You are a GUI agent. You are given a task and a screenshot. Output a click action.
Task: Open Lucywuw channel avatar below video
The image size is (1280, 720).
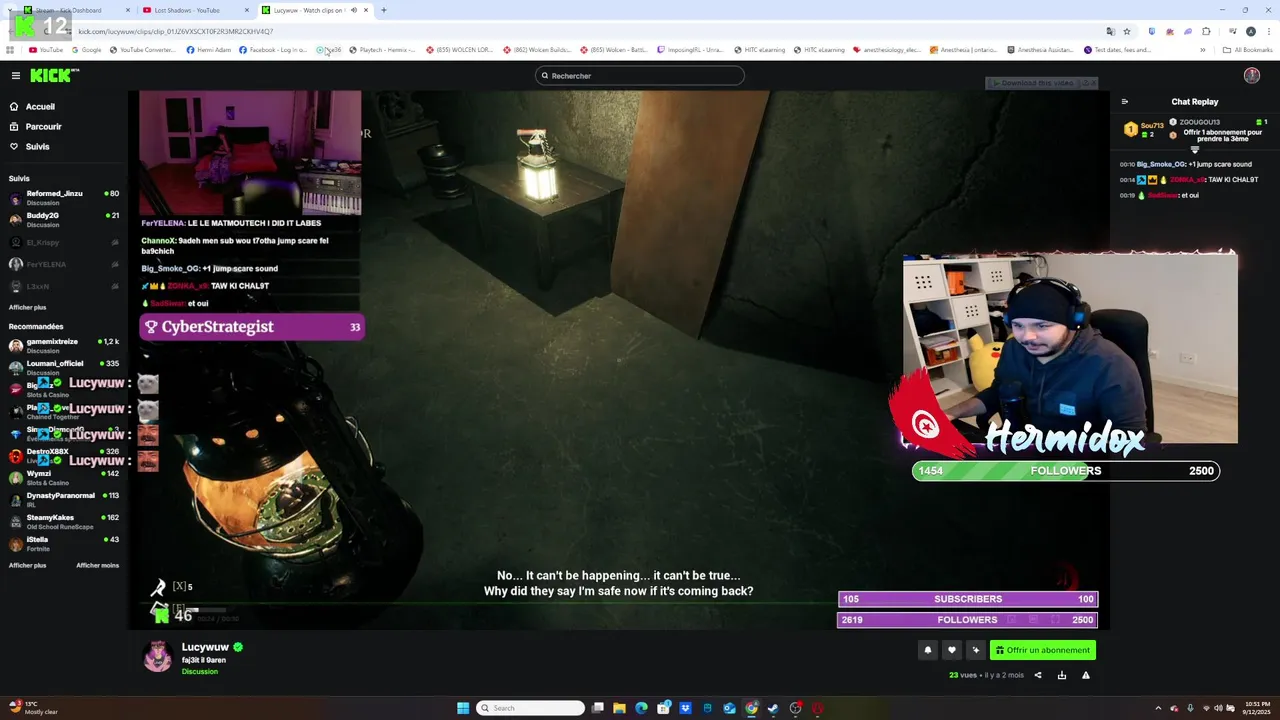tap(157, 656)
